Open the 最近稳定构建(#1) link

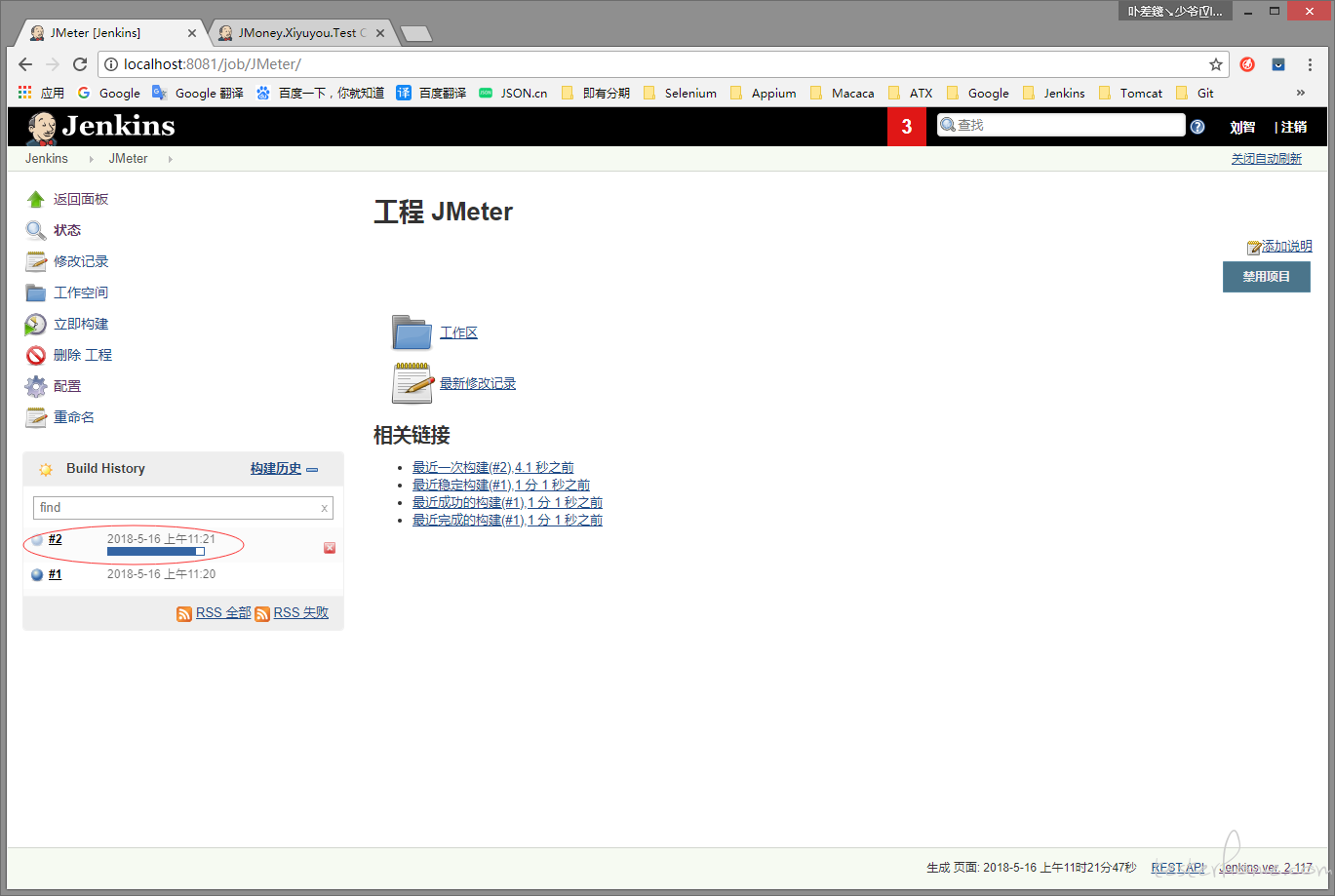click(501, 486)
